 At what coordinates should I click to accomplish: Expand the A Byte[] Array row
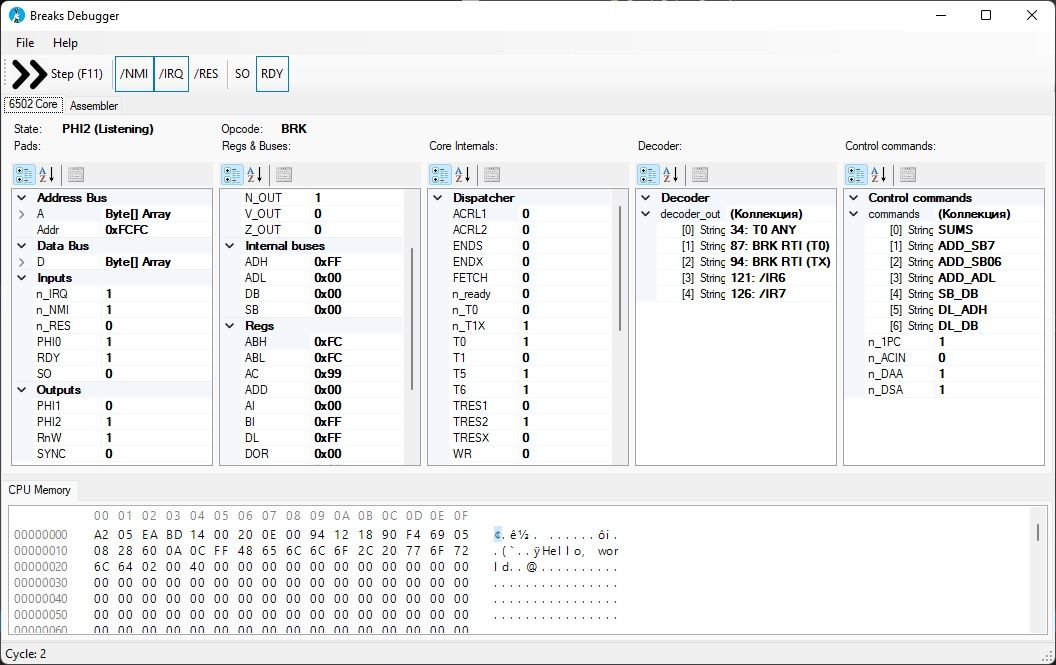coord(22,214)
